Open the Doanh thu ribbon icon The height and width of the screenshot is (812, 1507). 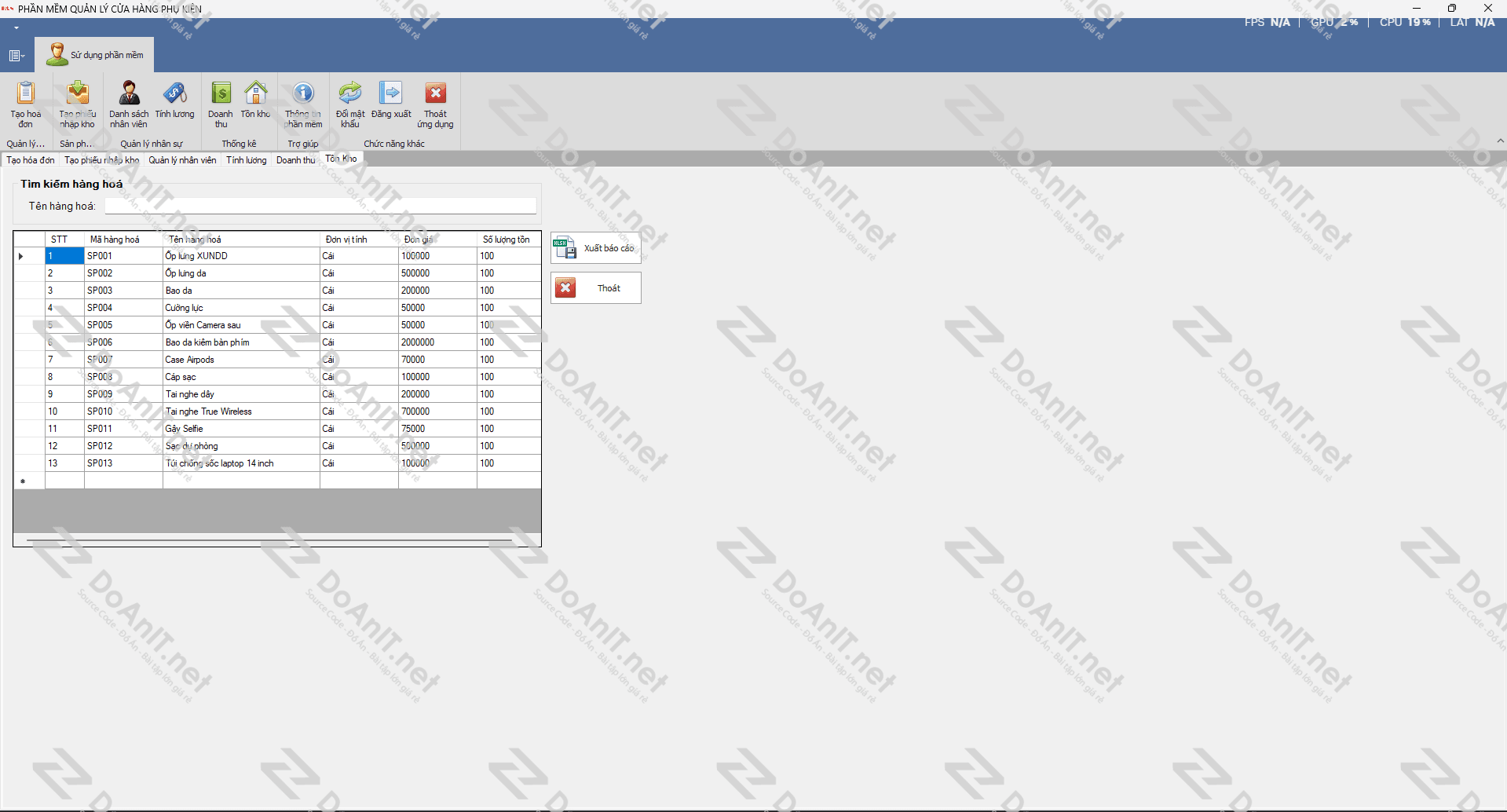click(221, 104)
